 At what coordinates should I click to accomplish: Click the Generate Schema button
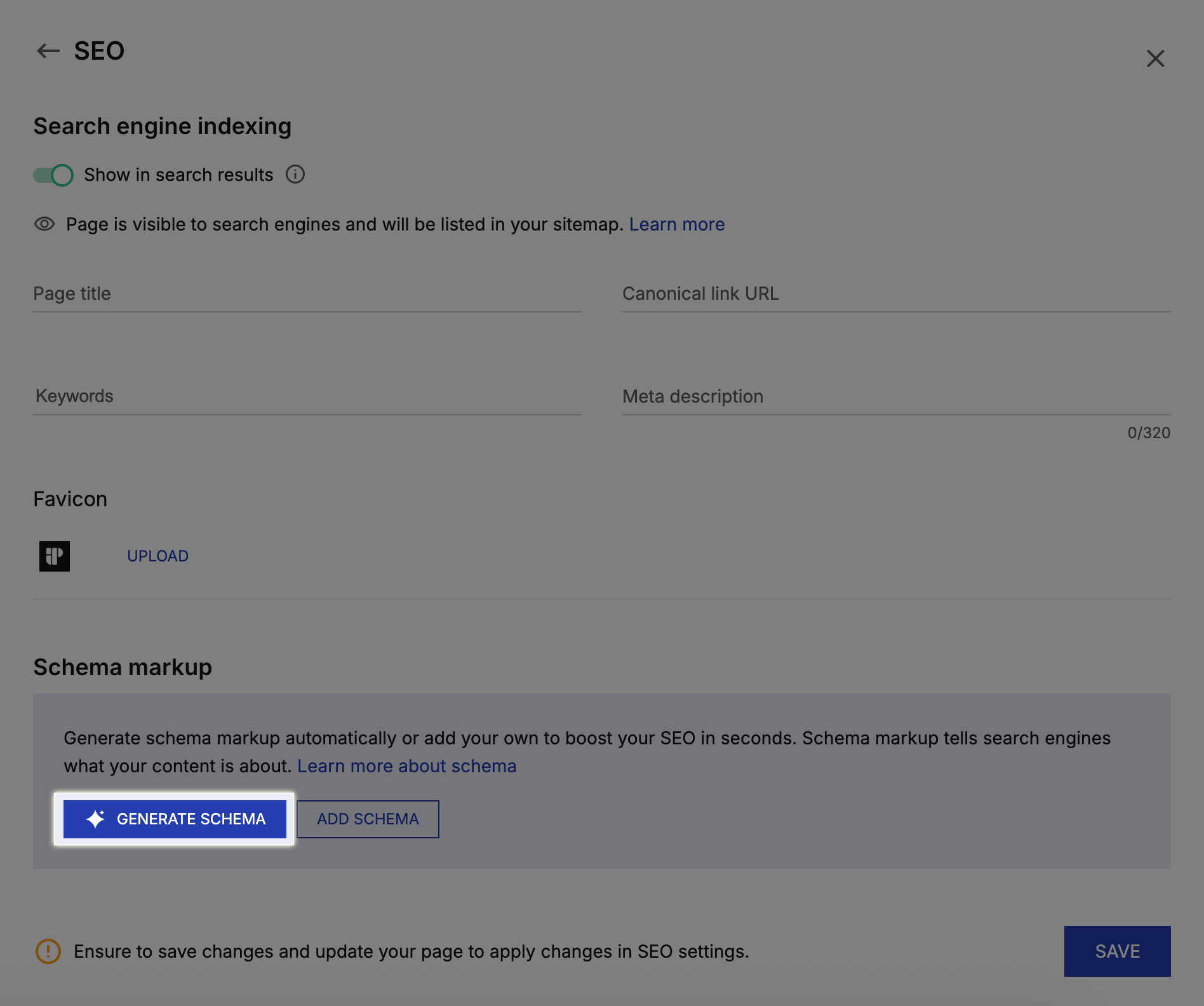coord(174,819)
